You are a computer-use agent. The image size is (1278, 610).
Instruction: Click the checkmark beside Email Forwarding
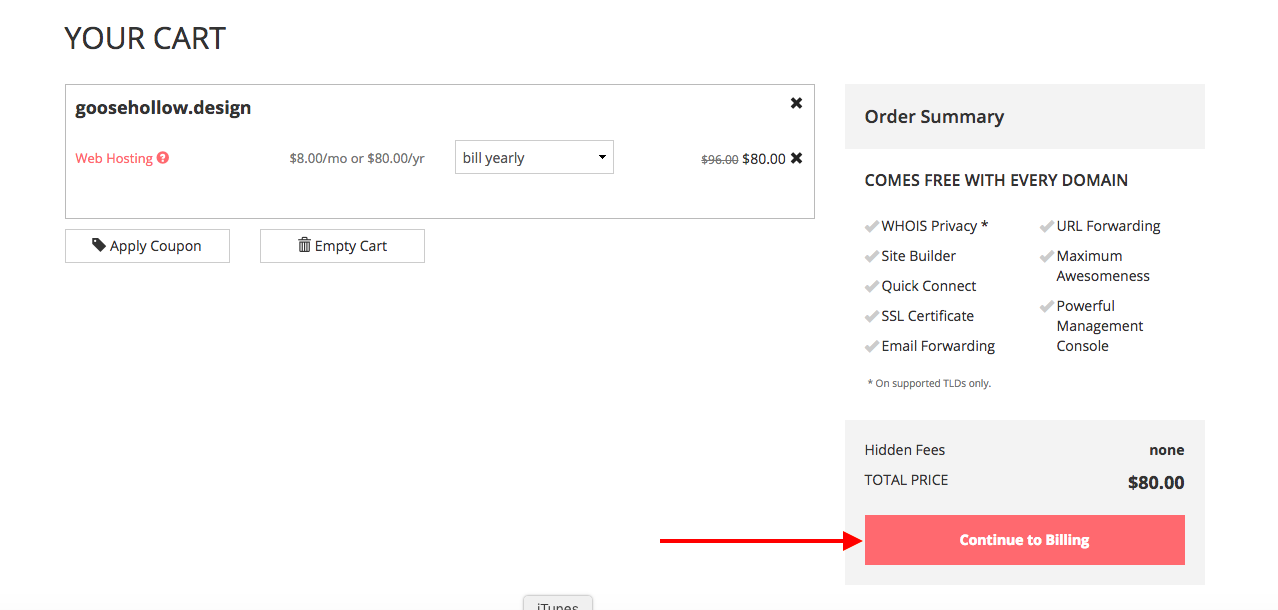pyautogui.click(x=872, y=347)
